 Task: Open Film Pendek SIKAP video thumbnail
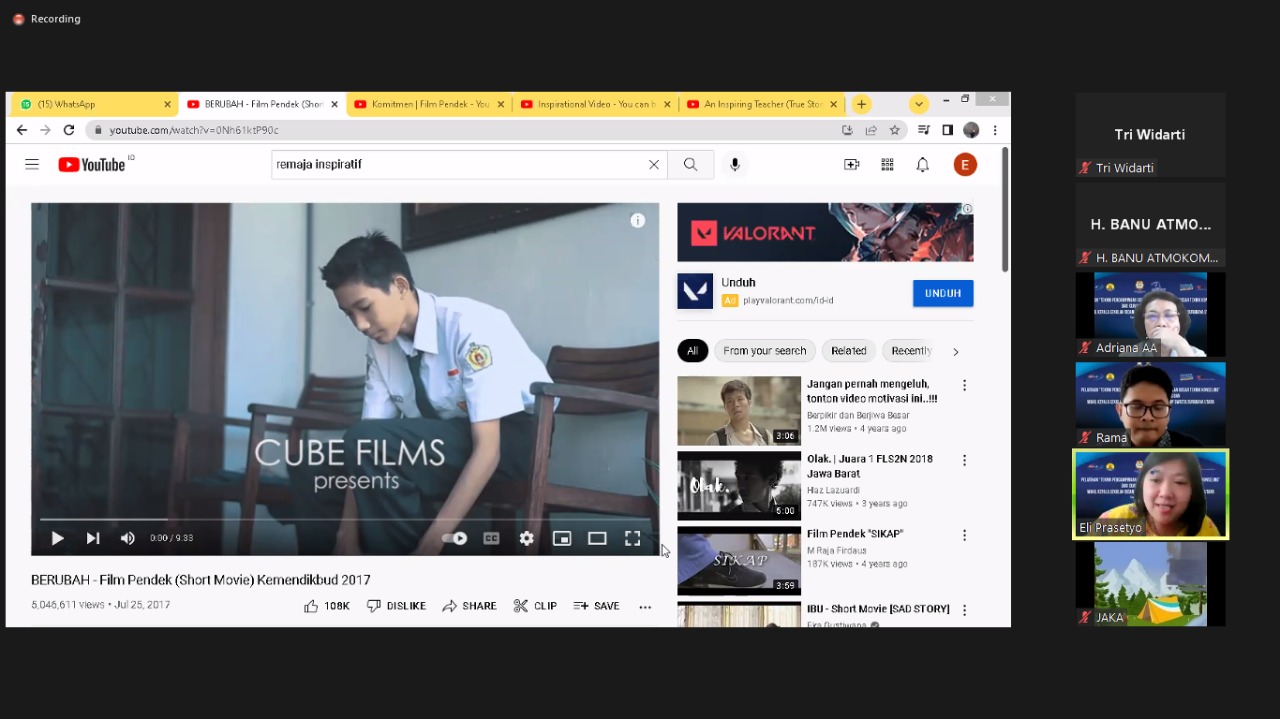739,561
